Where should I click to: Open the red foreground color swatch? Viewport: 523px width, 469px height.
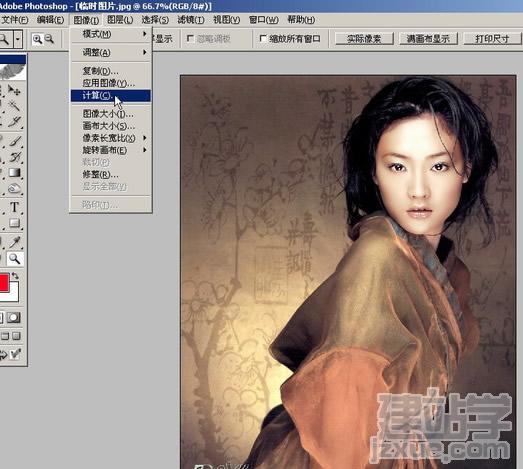click(x=4, y=283)
